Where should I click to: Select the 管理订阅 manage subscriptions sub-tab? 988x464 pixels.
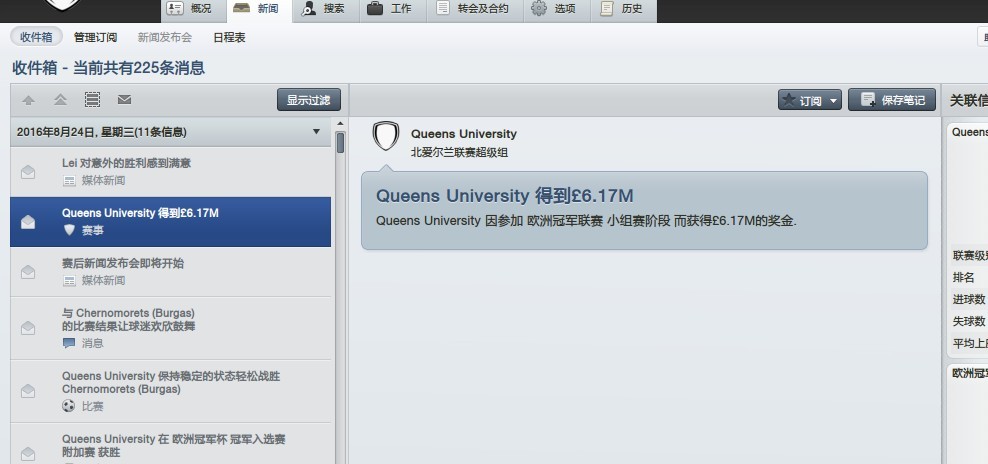(95, 37)
